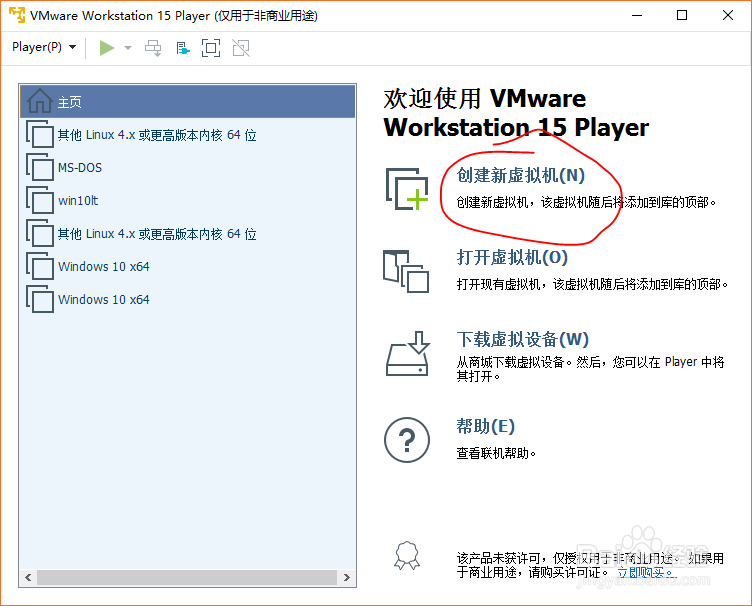The image size is (752, 606).
Task: Close the VMware Player window
Action: click(x=728, y=15)
